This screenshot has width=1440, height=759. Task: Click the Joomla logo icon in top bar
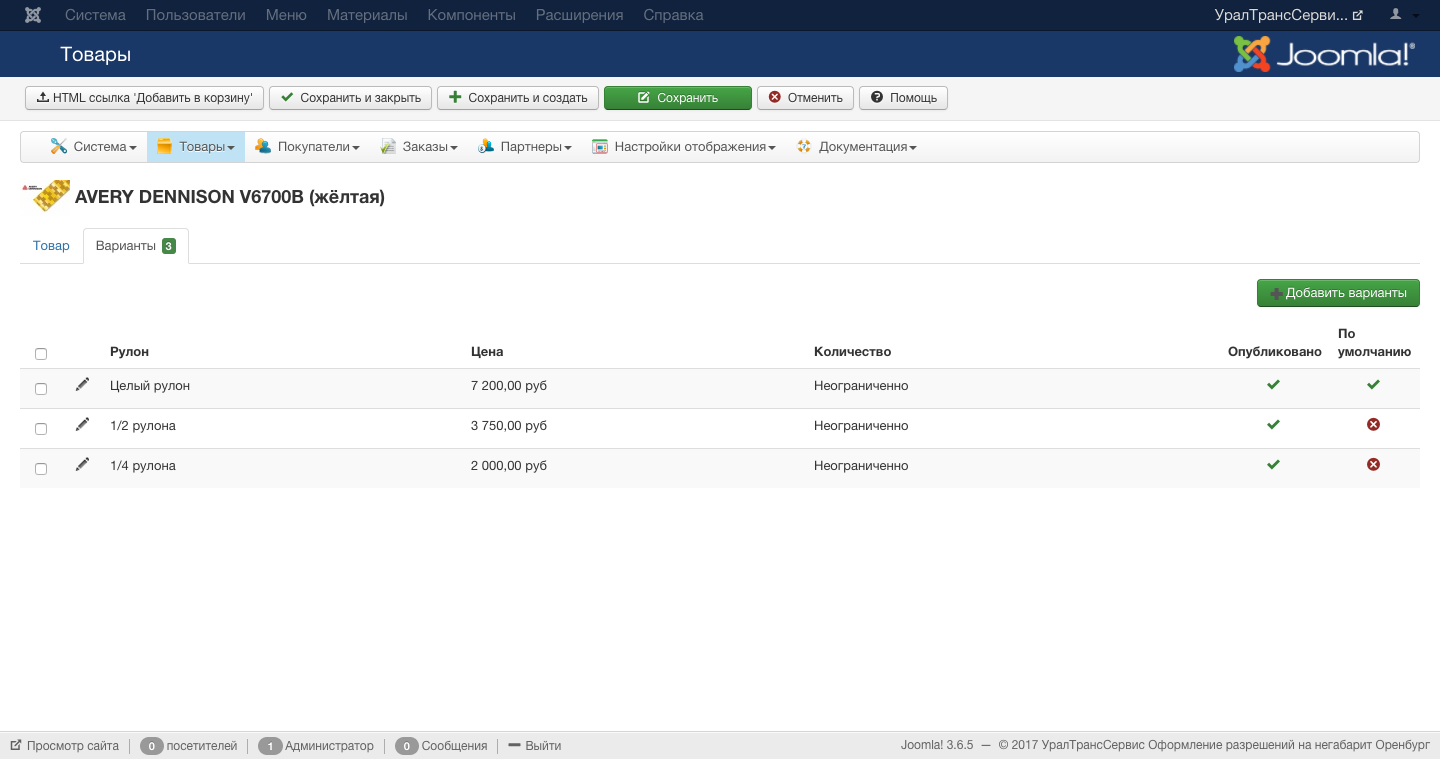tap(33, 15)
